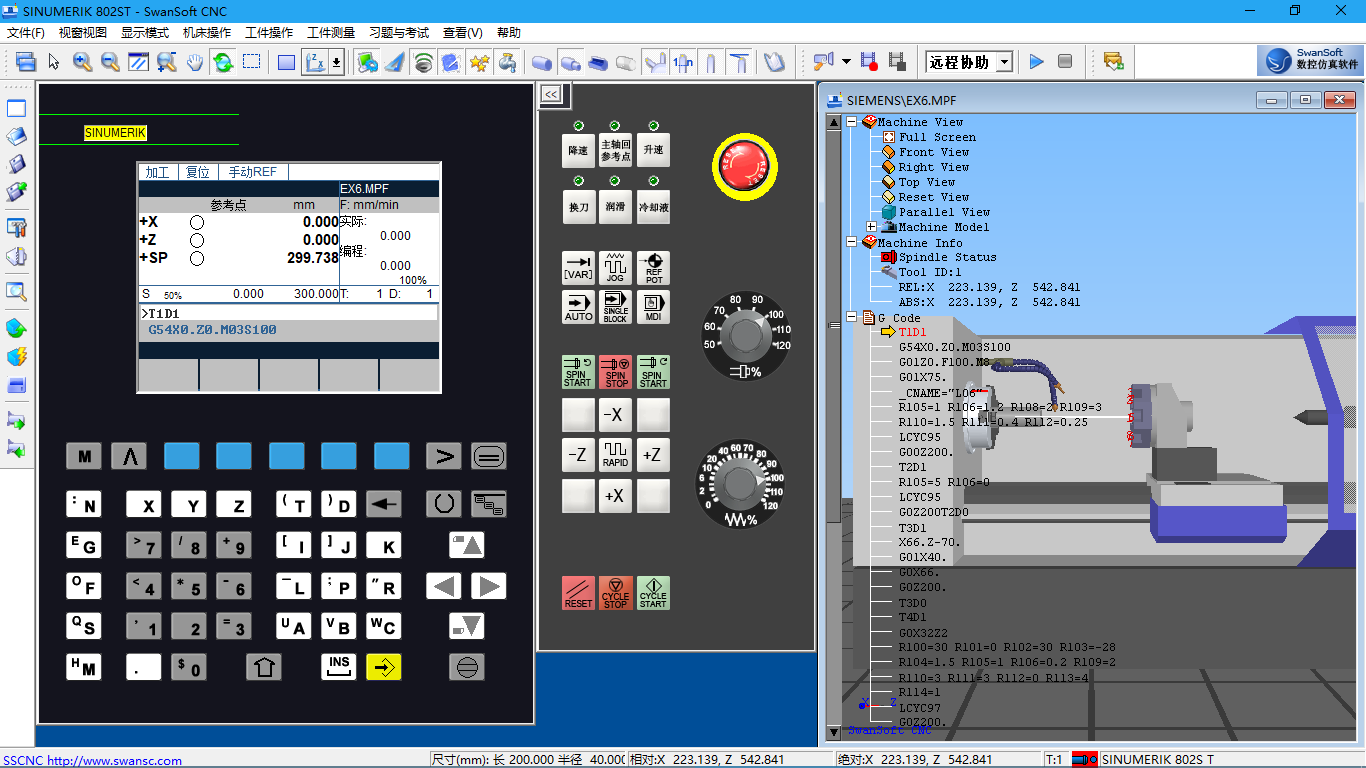This screenshot has height=768, width=1366.
Task: Click the 降速 button
Action: click(x=578, y=150)
